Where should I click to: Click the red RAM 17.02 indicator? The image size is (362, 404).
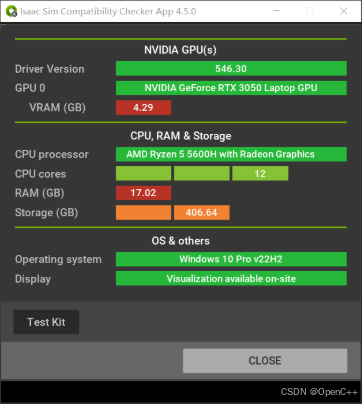click(x=143, y=193)
